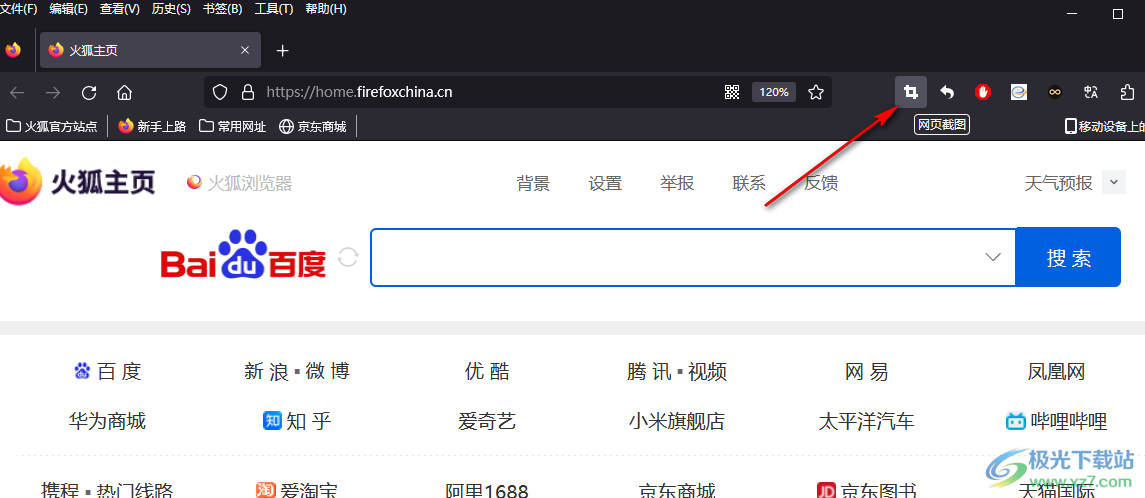Bookmark this page with the star icon
The width and height of the screenshot is (1145, 498).
pos(816,92)
